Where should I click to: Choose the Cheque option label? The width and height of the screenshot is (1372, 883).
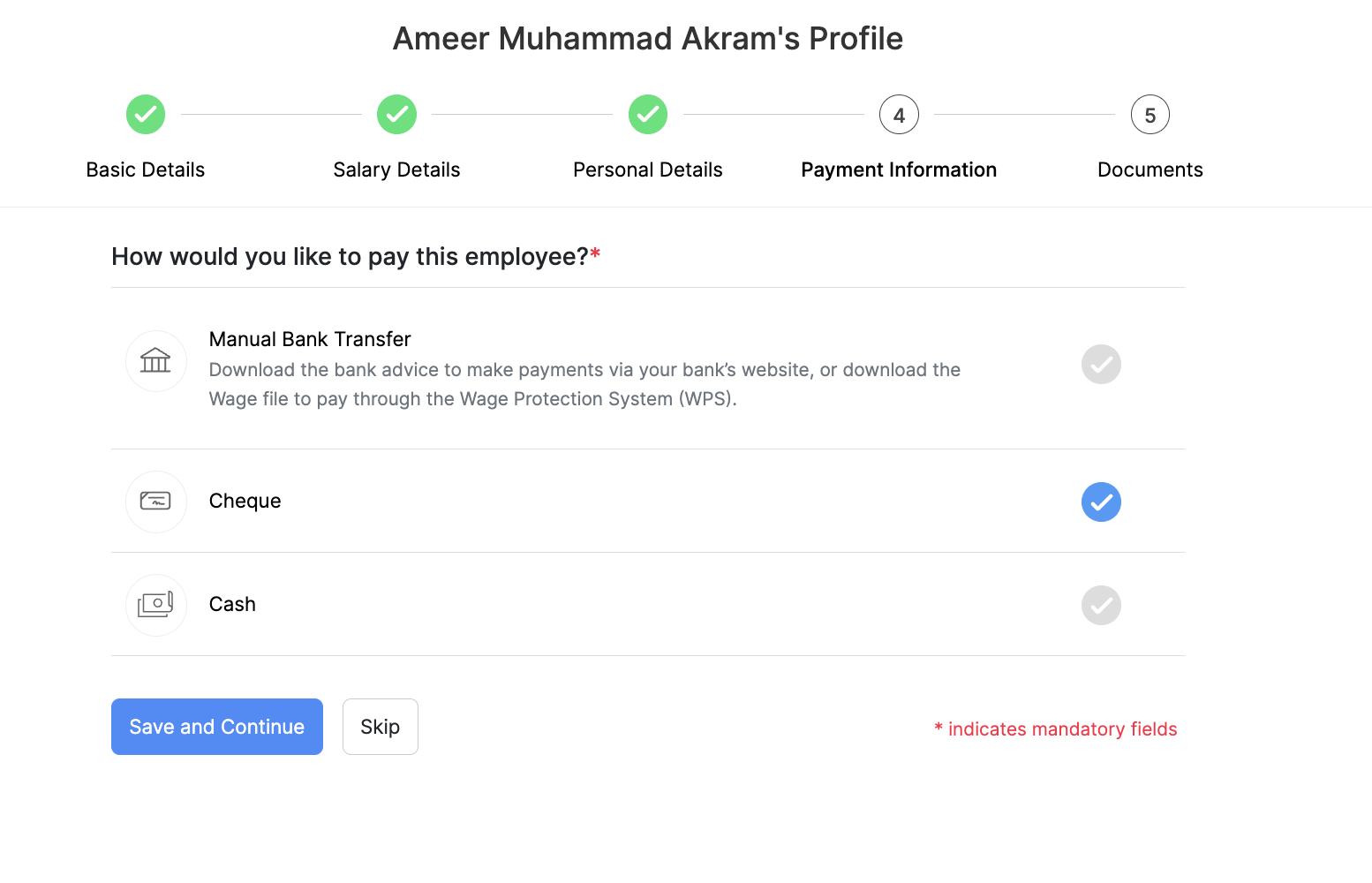tap(245, 501)
